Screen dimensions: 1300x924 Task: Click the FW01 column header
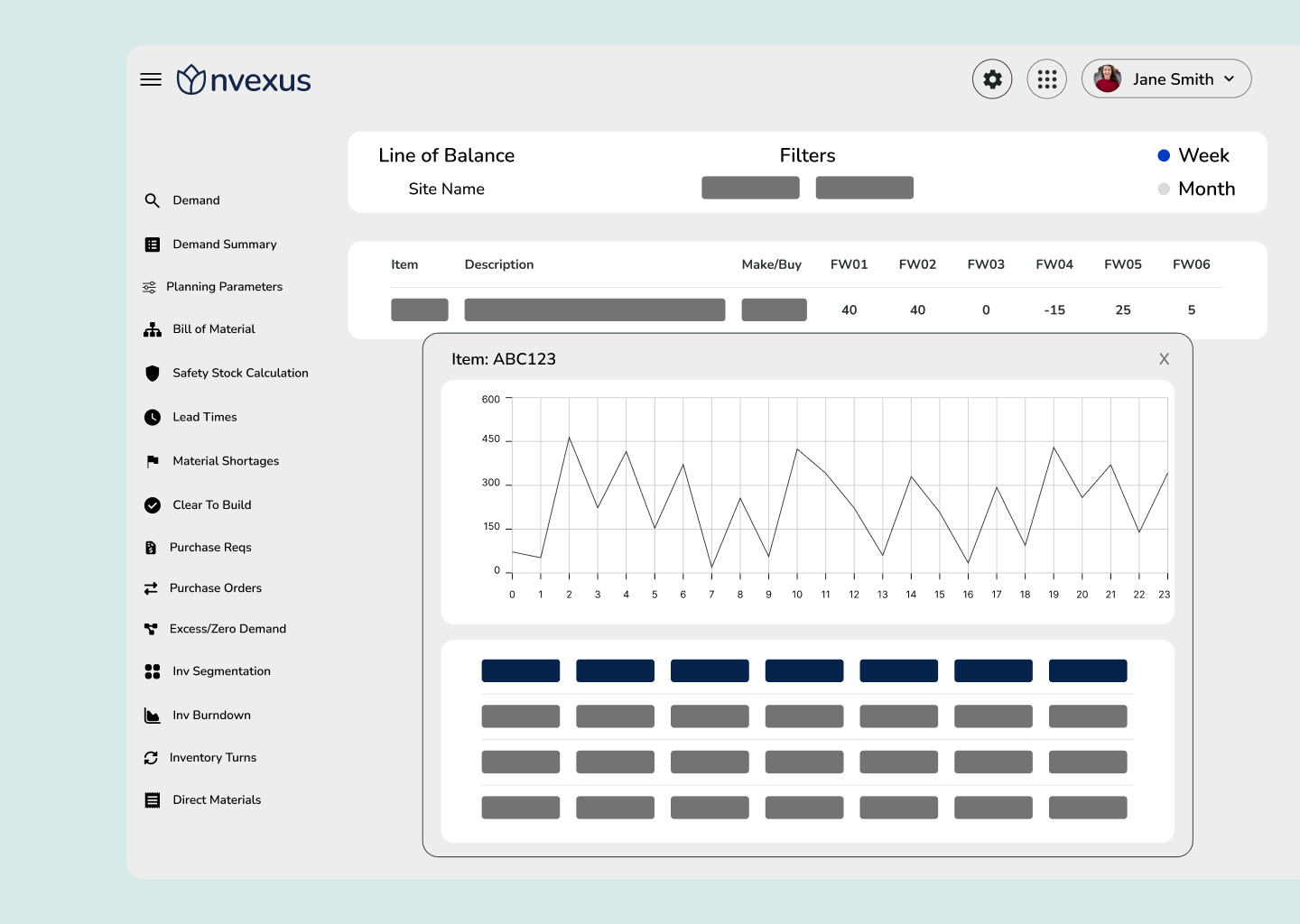[x=850, y=264]
